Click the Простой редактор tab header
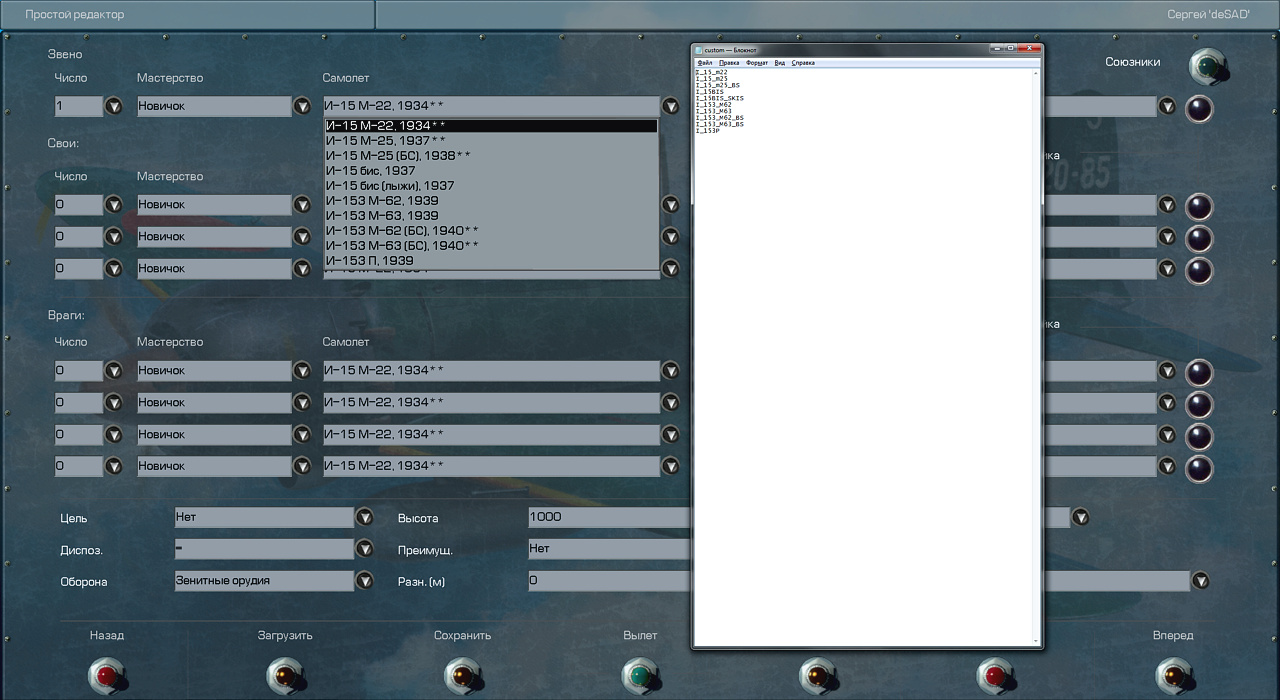The image size is (1280, 700). click(187, 15)
